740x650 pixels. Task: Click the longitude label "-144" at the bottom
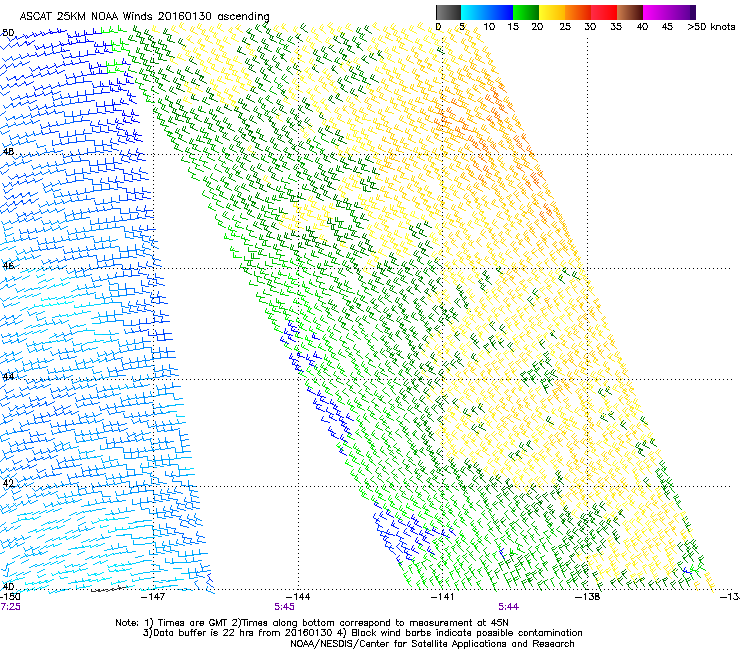pos(298,597)
